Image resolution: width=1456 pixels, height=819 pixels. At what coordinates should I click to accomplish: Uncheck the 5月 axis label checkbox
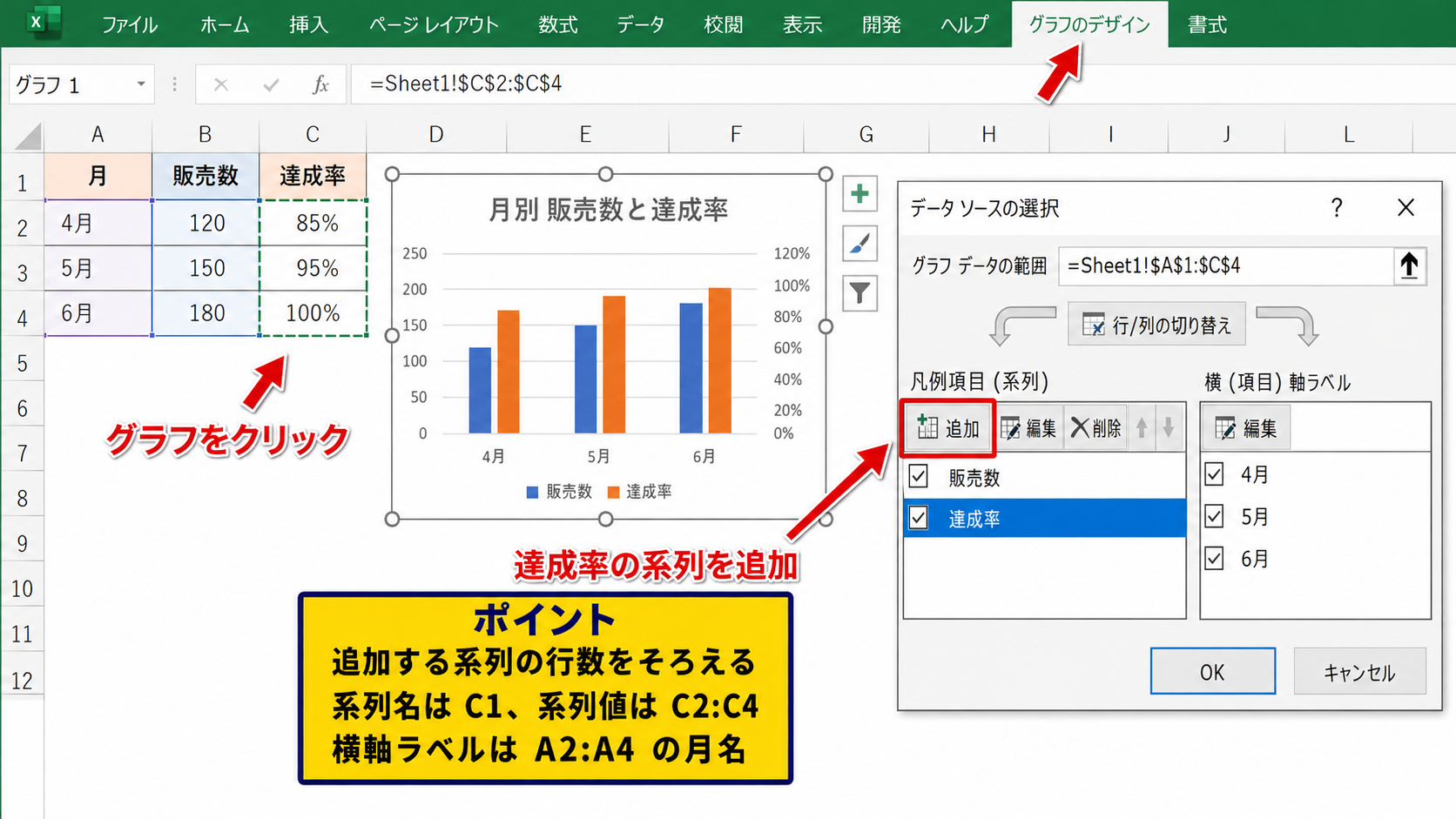[1214, 516]
